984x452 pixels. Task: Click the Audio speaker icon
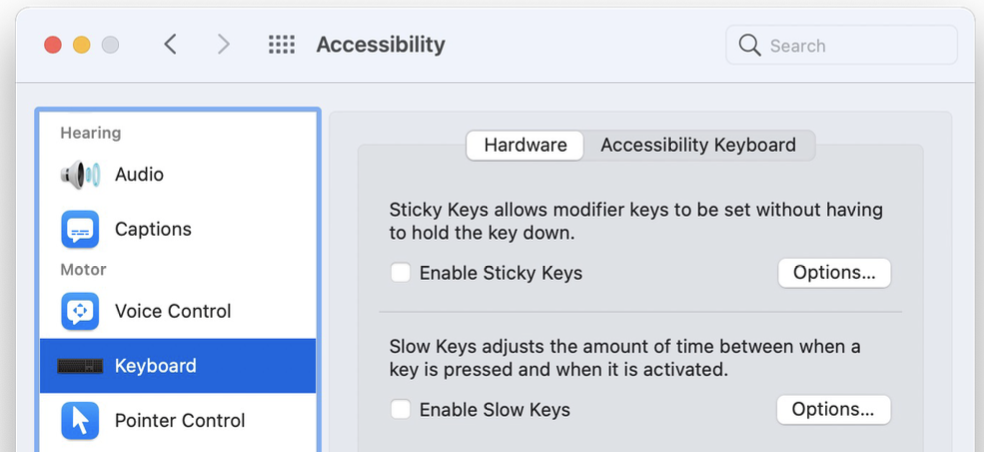tap(80, 175)
